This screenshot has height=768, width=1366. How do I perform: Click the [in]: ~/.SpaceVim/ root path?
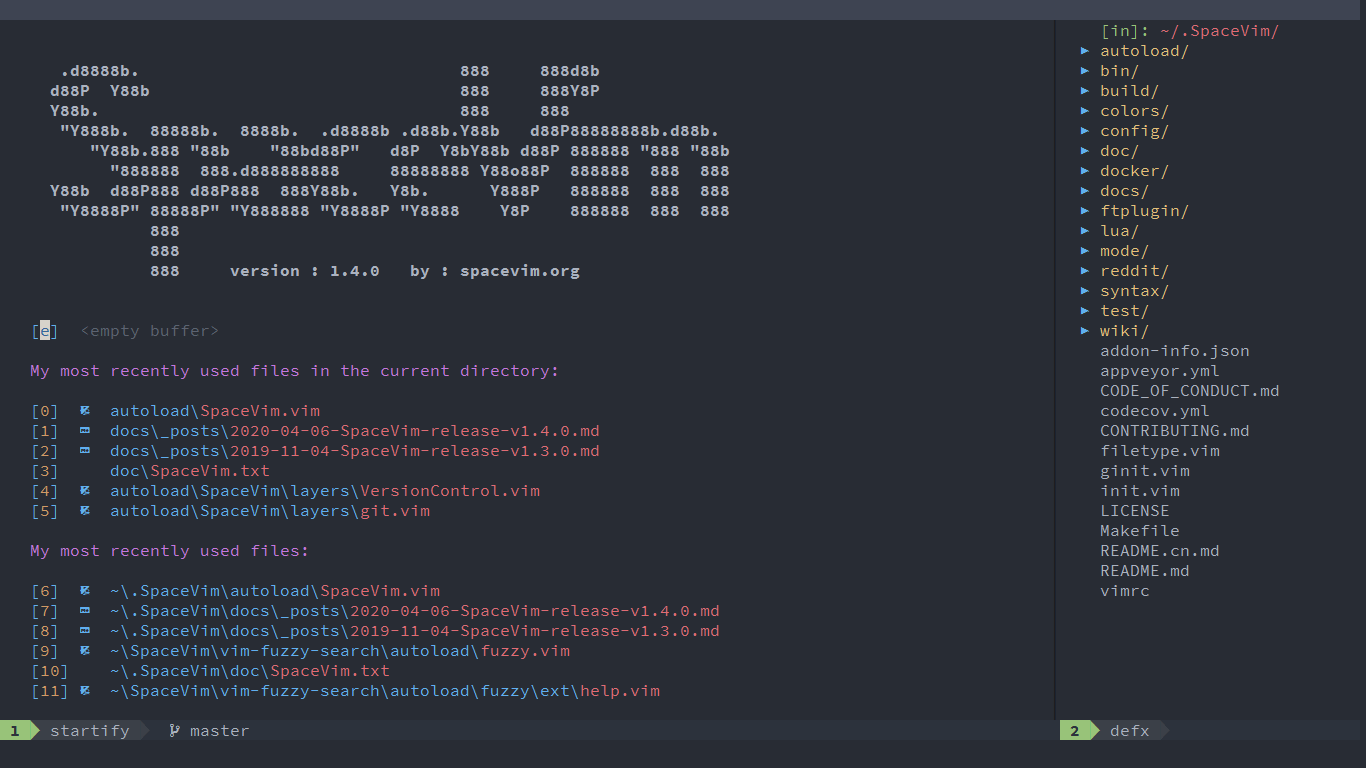[x=1189, y=30]
